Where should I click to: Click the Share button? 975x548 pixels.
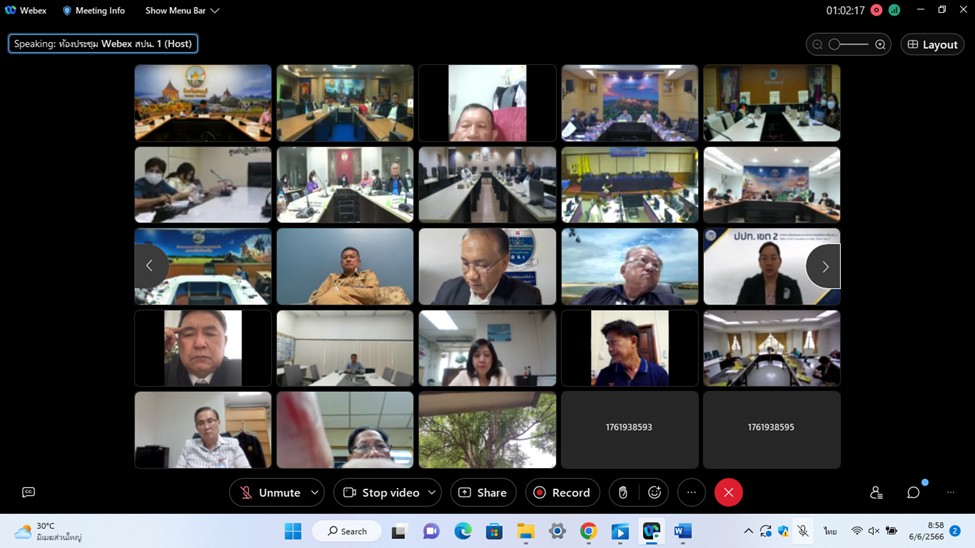click(482, 492)
